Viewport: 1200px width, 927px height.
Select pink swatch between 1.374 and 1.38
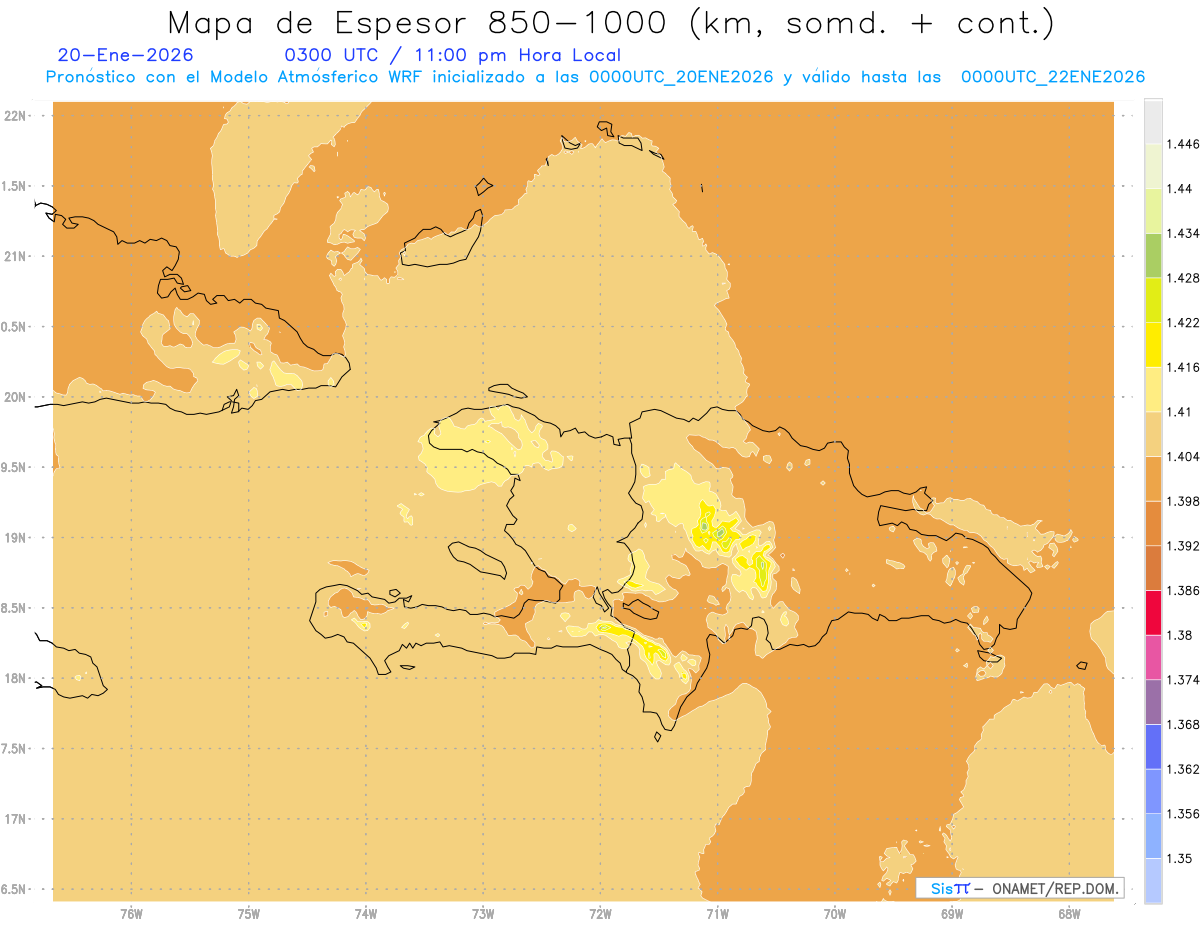click(1153, 657)
